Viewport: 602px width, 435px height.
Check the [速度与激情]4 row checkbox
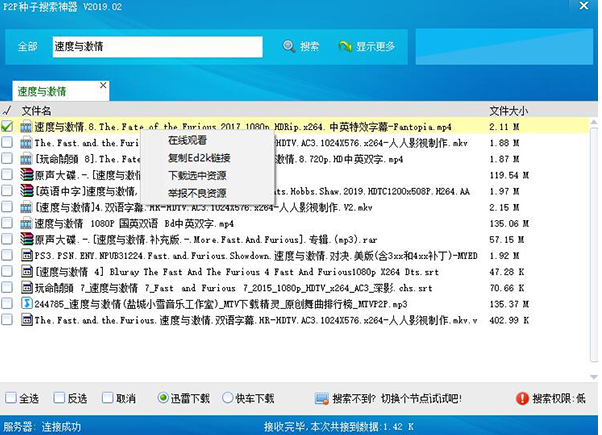(7, 207)
